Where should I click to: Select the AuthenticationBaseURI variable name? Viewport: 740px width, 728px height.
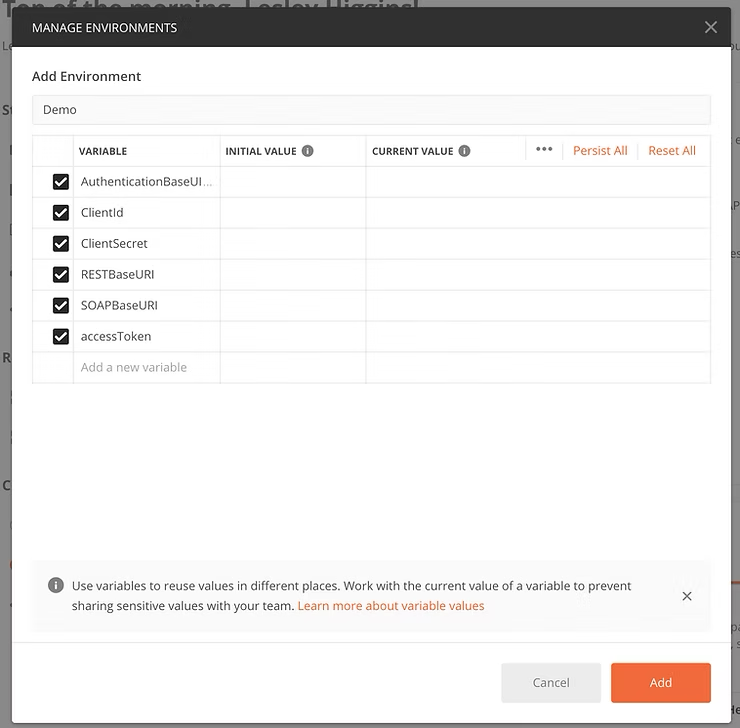[146, 182]
